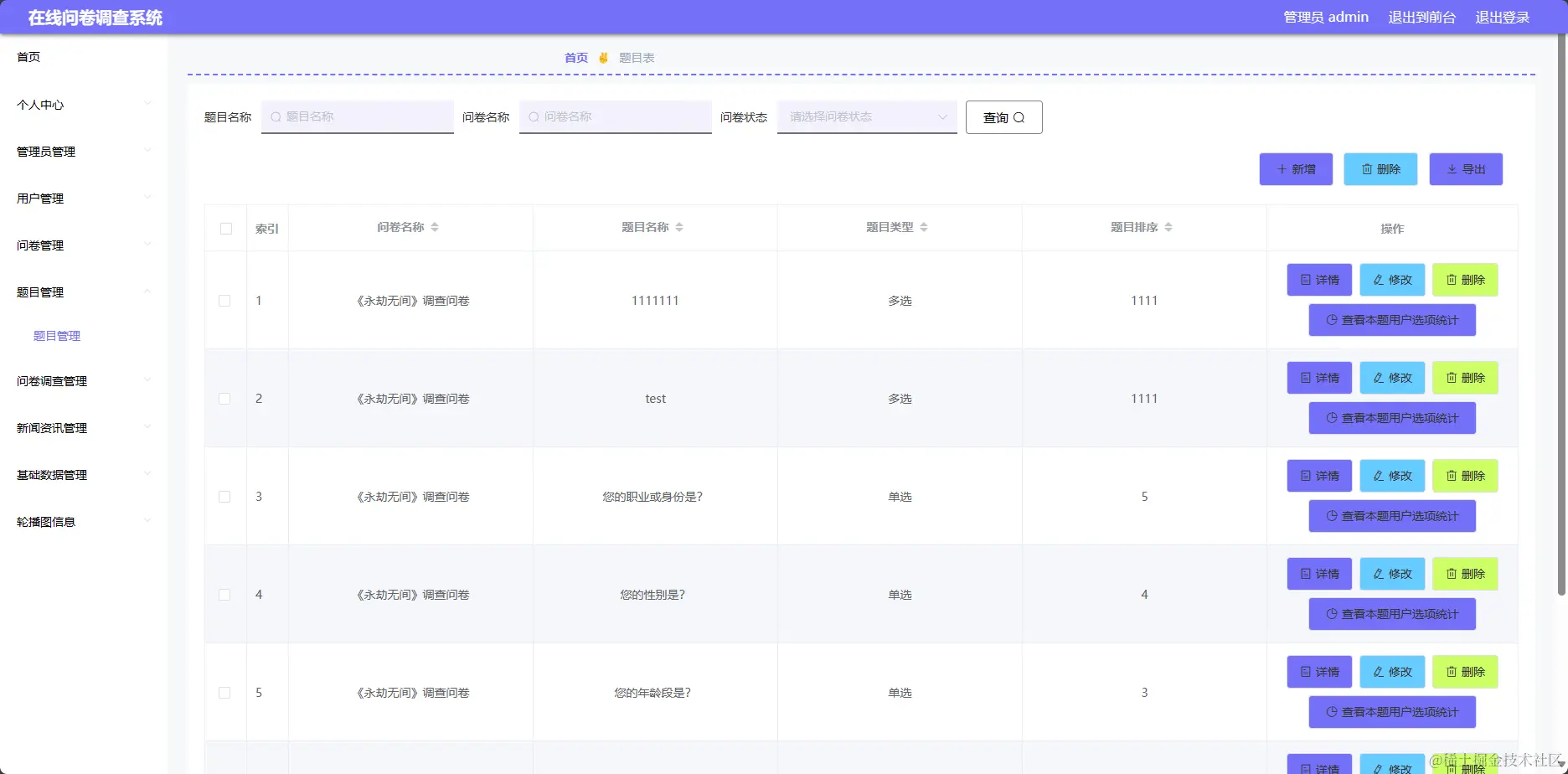
Task: Collapse 题目管理 sidebar menu
Action: point(84,292)
